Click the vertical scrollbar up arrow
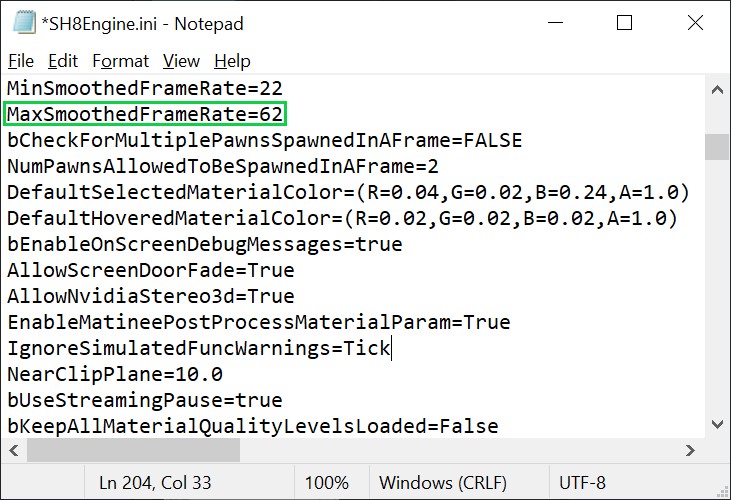This screenshot has width=731, height=500. (717, 90)
